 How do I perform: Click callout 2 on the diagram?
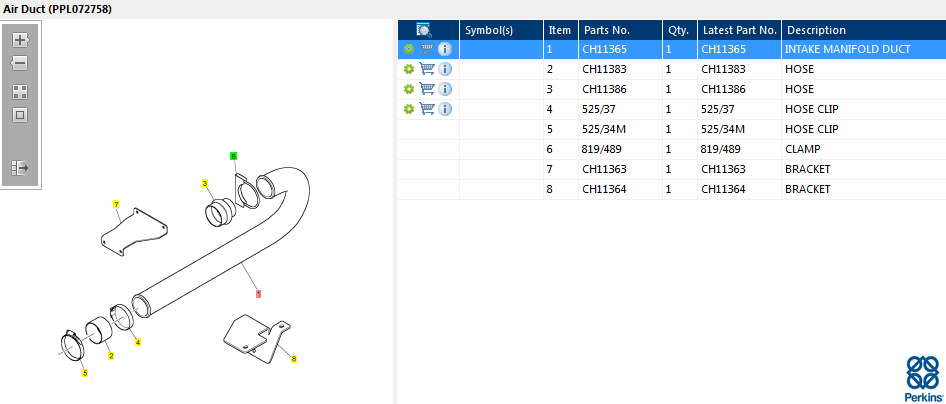pyautogui.click(x=111, y=356)
